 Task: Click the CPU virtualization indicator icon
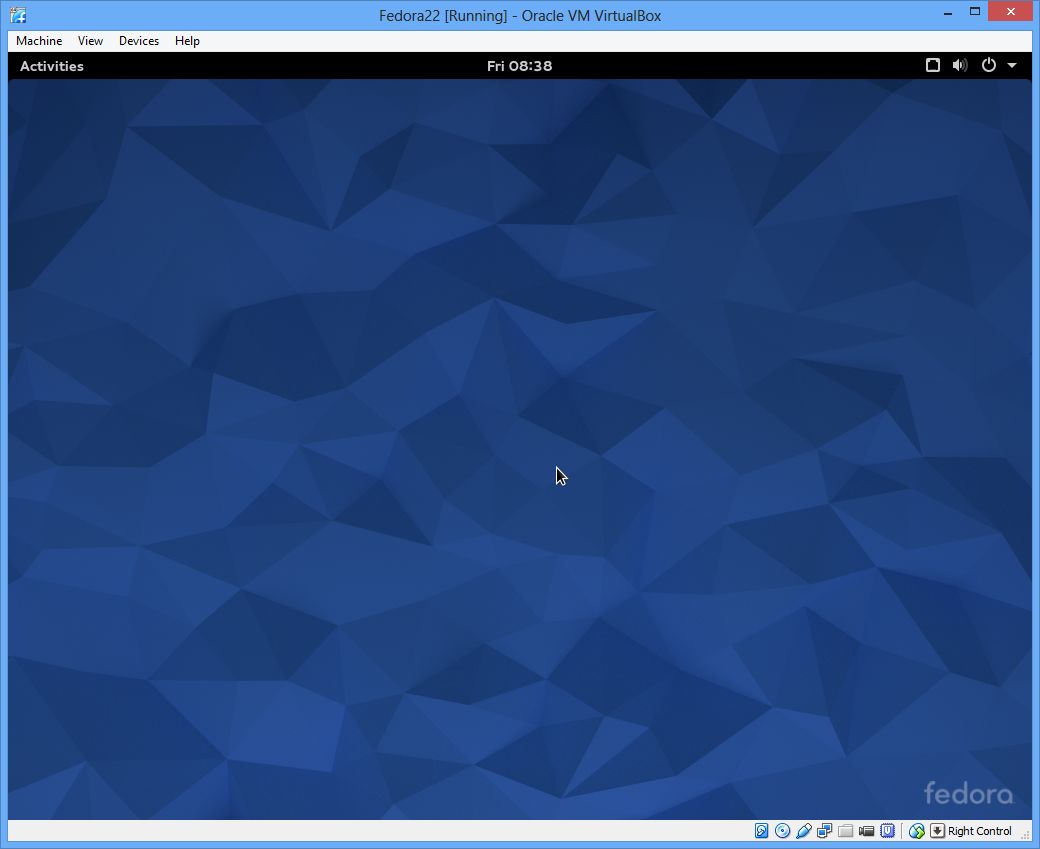pyautogui.click(x=887, y=830)
